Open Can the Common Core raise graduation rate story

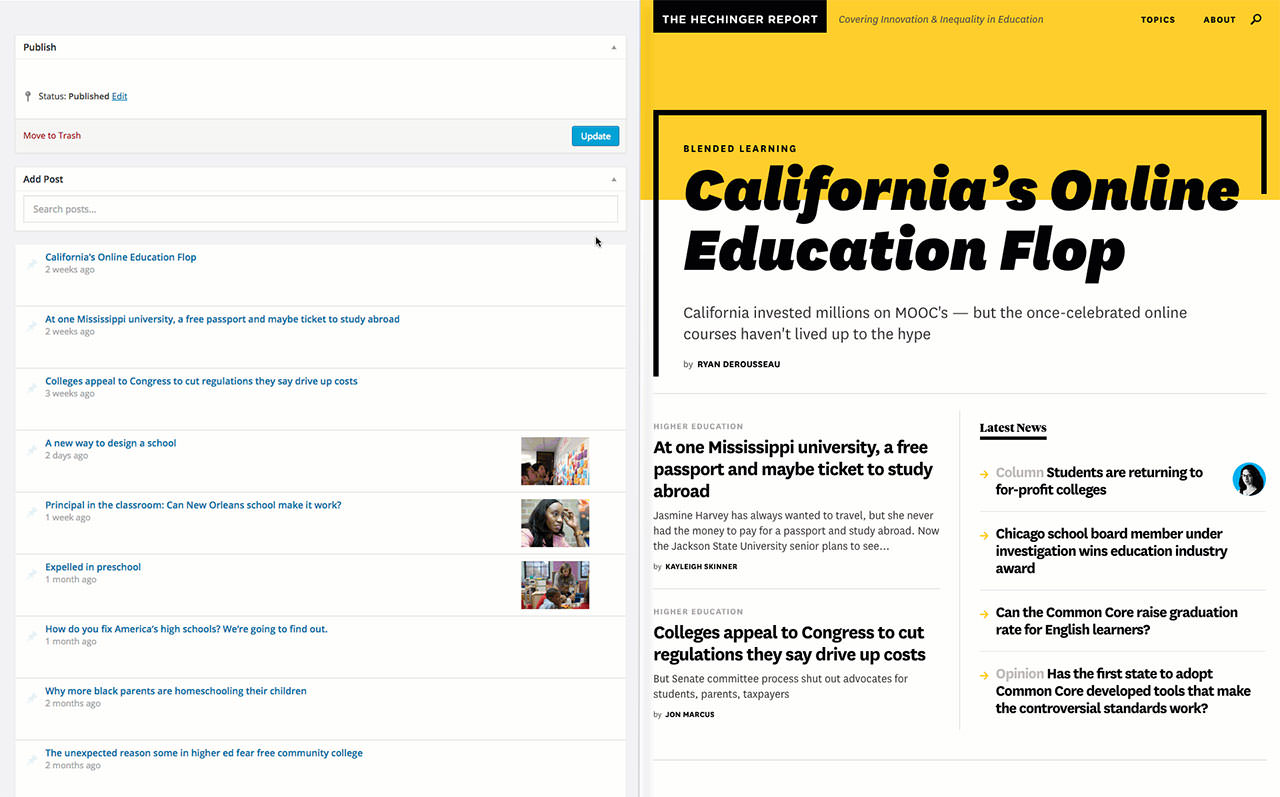coord(1116,621)
